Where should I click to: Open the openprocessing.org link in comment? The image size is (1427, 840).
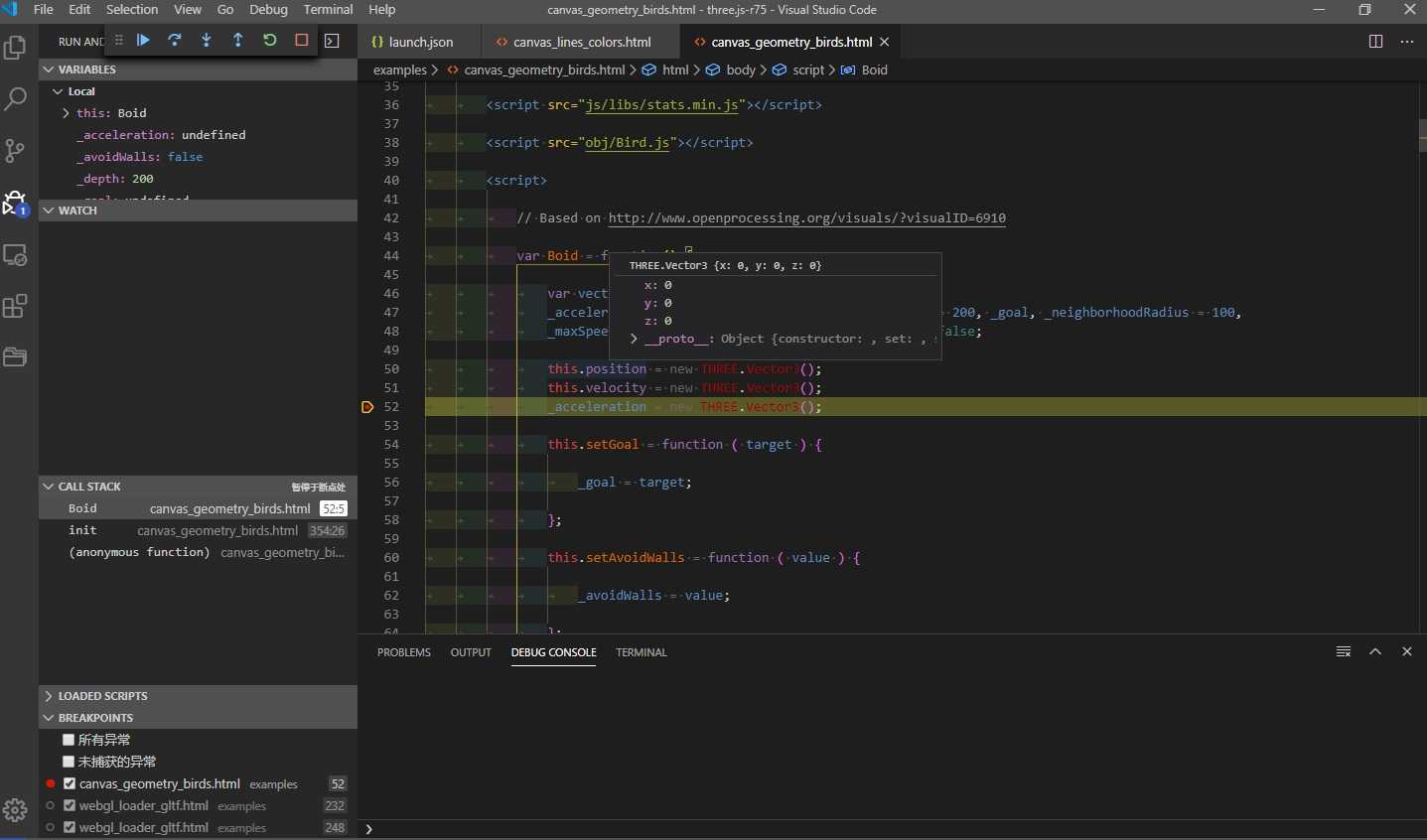(x=806, y=217)
